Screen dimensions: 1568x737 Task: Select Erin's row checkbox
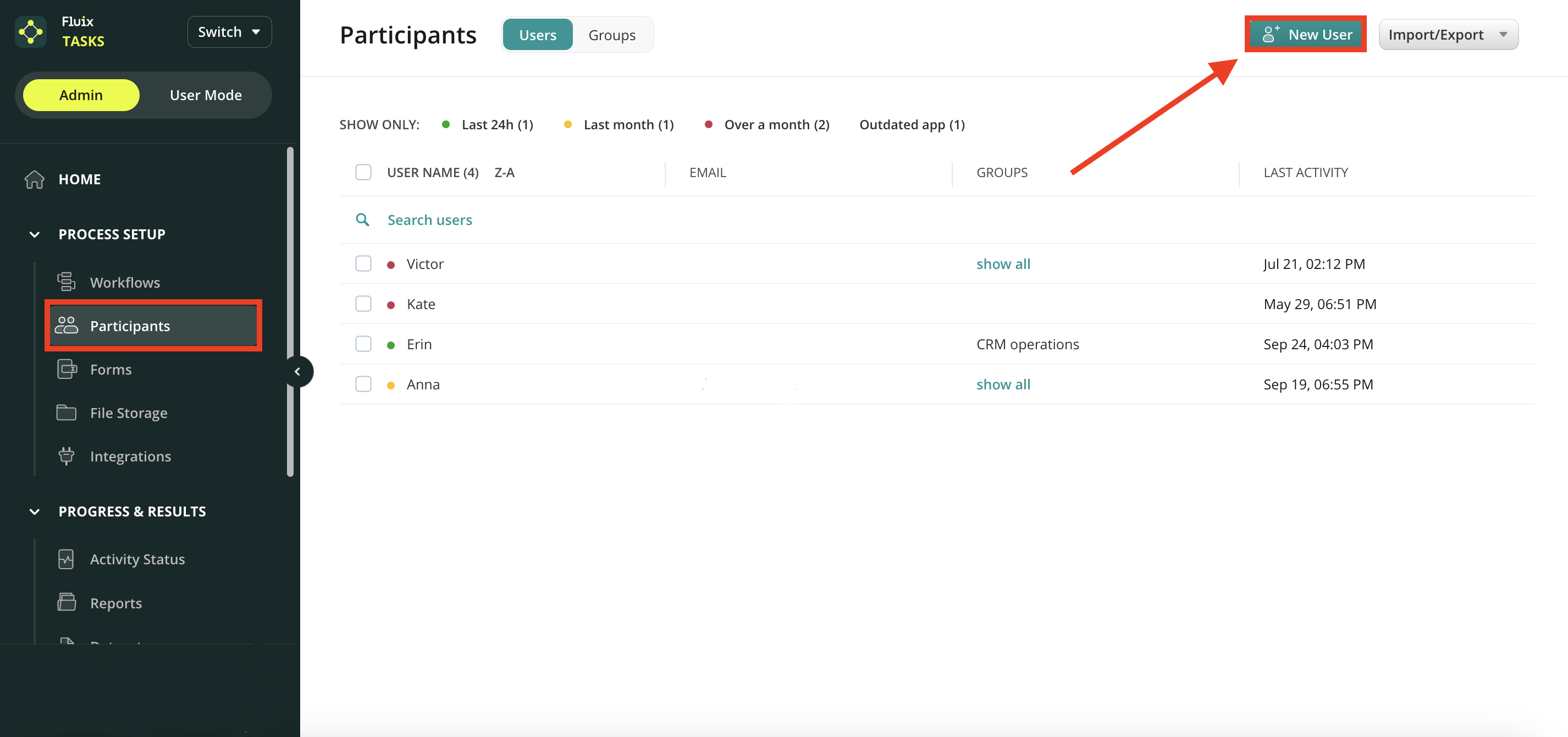363,344
